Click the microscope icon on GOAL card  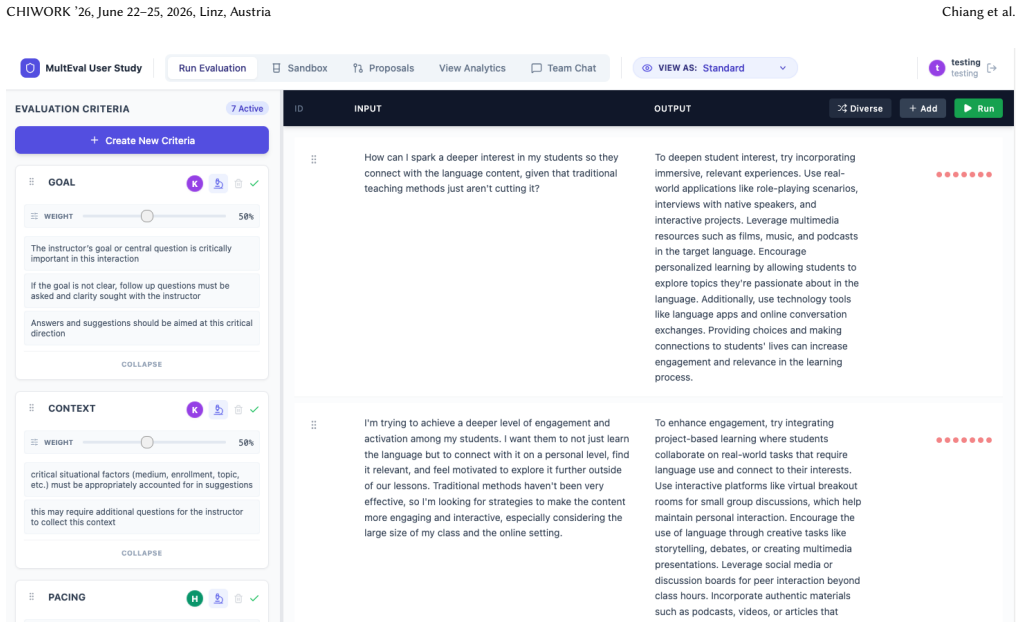coord(219,184)
